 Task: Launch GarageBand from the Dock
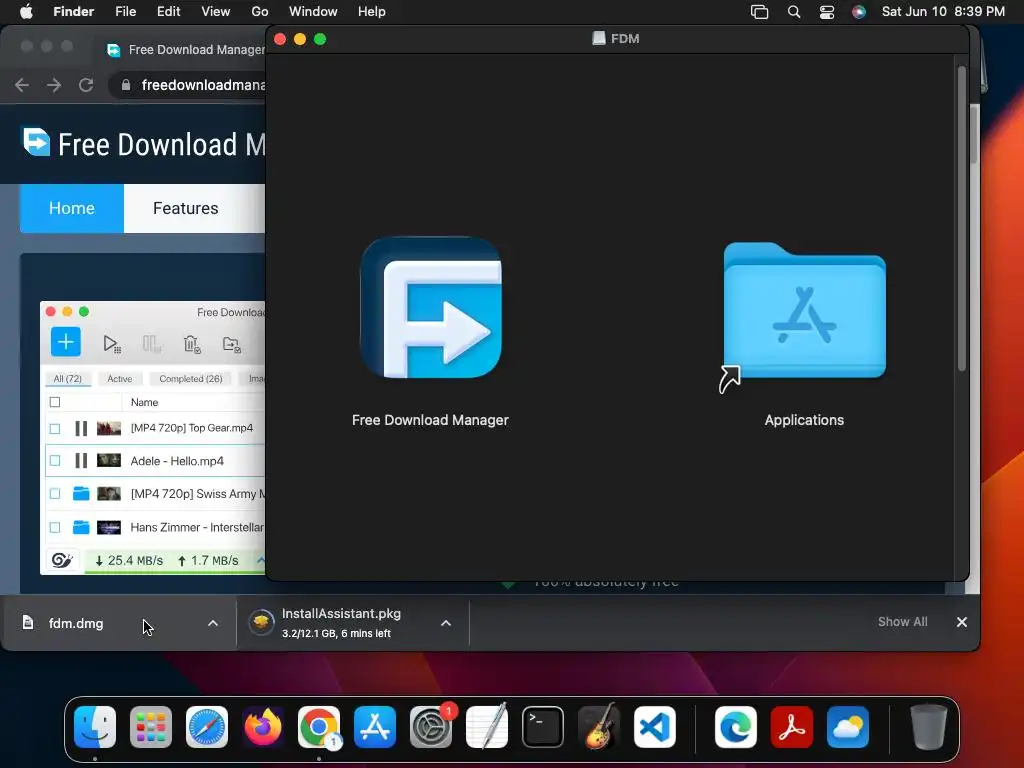tap(599, 727)
